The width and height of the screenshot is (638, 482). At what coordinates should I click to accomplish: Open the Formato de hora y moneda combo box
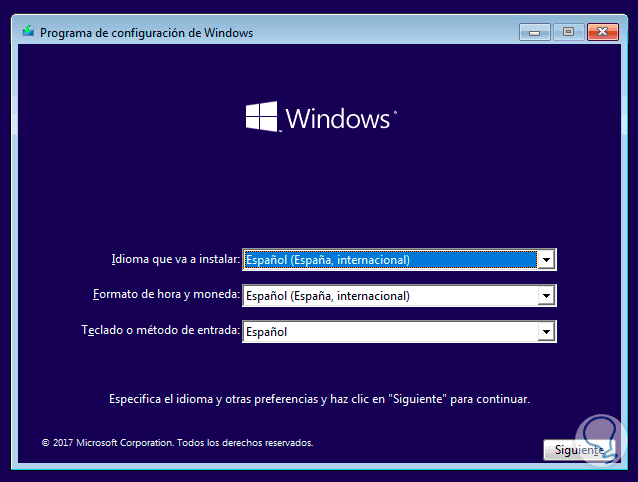pos(399,296)
